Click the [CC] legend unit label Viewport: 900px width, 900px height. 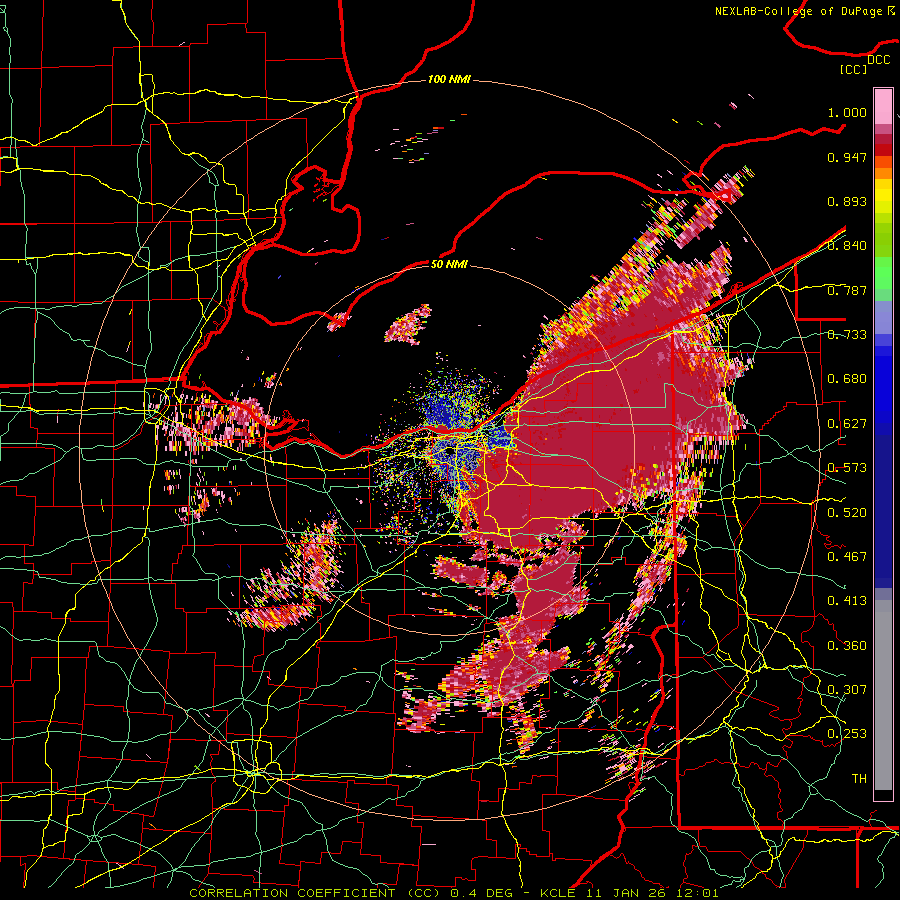click(x=854, y=69)
